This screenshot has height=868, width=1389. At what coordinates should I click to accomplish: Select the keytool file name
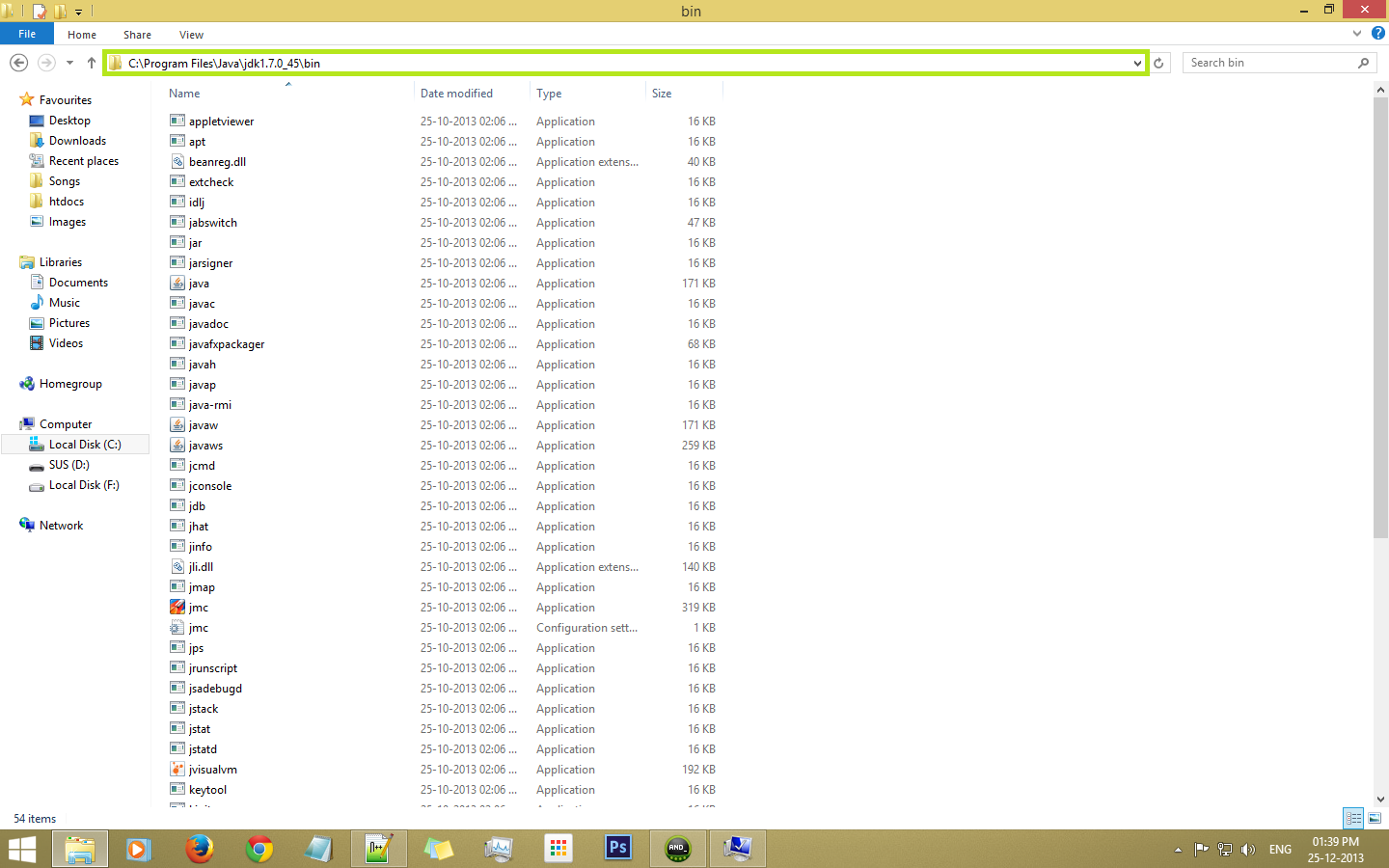point(207,790)
